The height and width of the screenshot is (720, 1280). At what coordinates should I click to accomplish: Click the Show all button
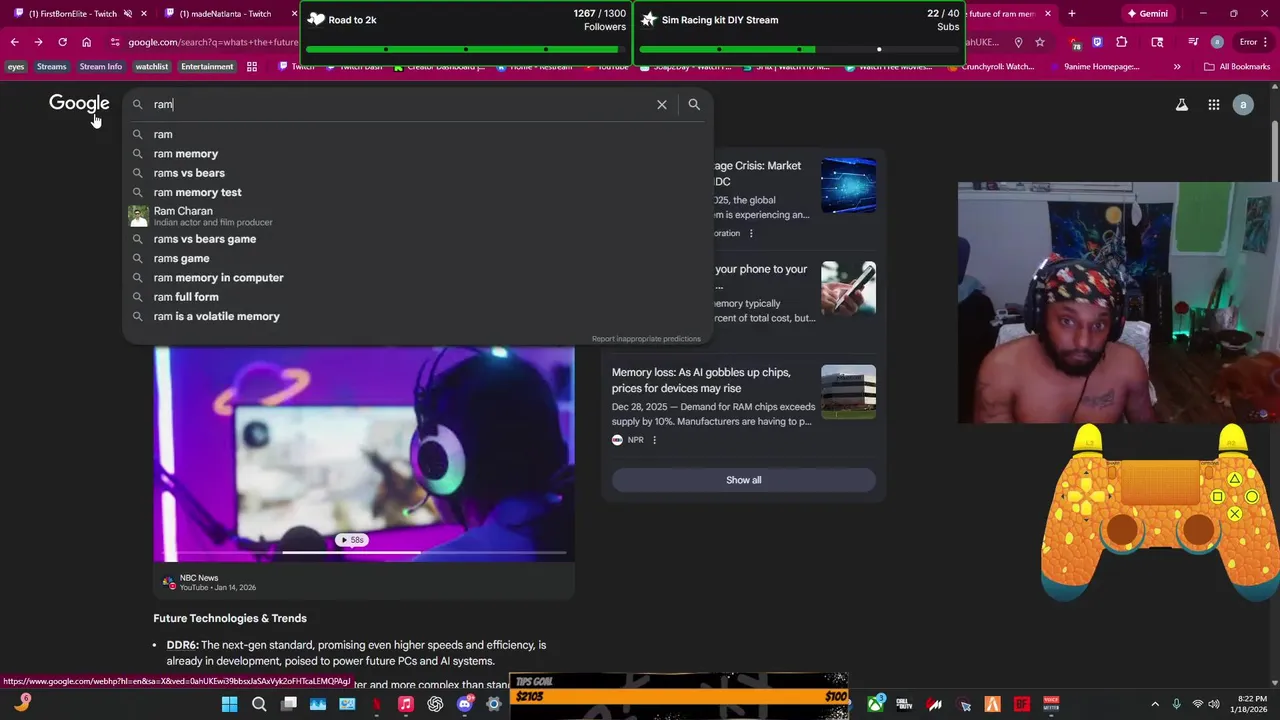(x=743, y=480)
